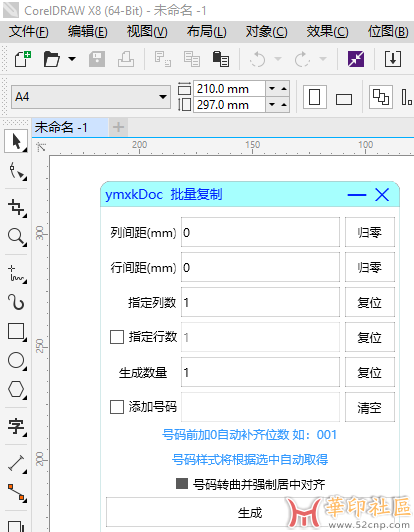Click the Import icon
Screen dimensions: 414x532
click(x=393, y=59)
